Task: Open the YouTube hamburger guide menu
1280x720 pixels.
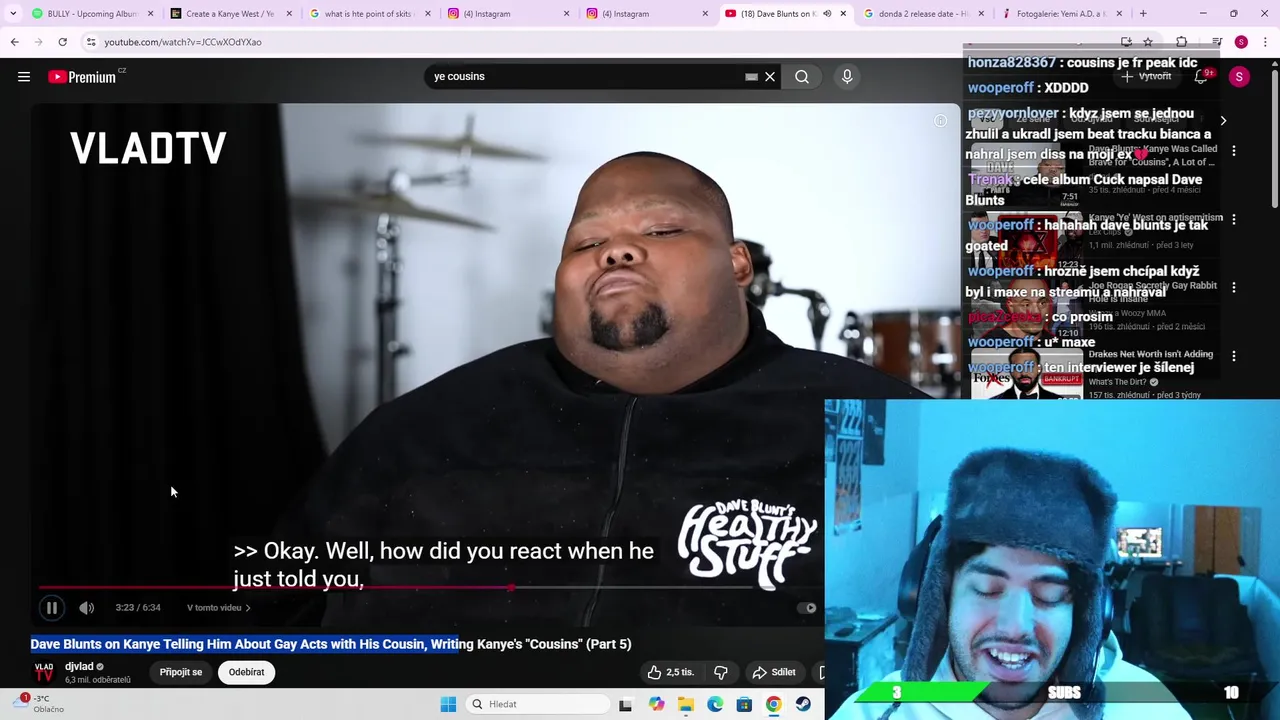Action: click(24, 77)
